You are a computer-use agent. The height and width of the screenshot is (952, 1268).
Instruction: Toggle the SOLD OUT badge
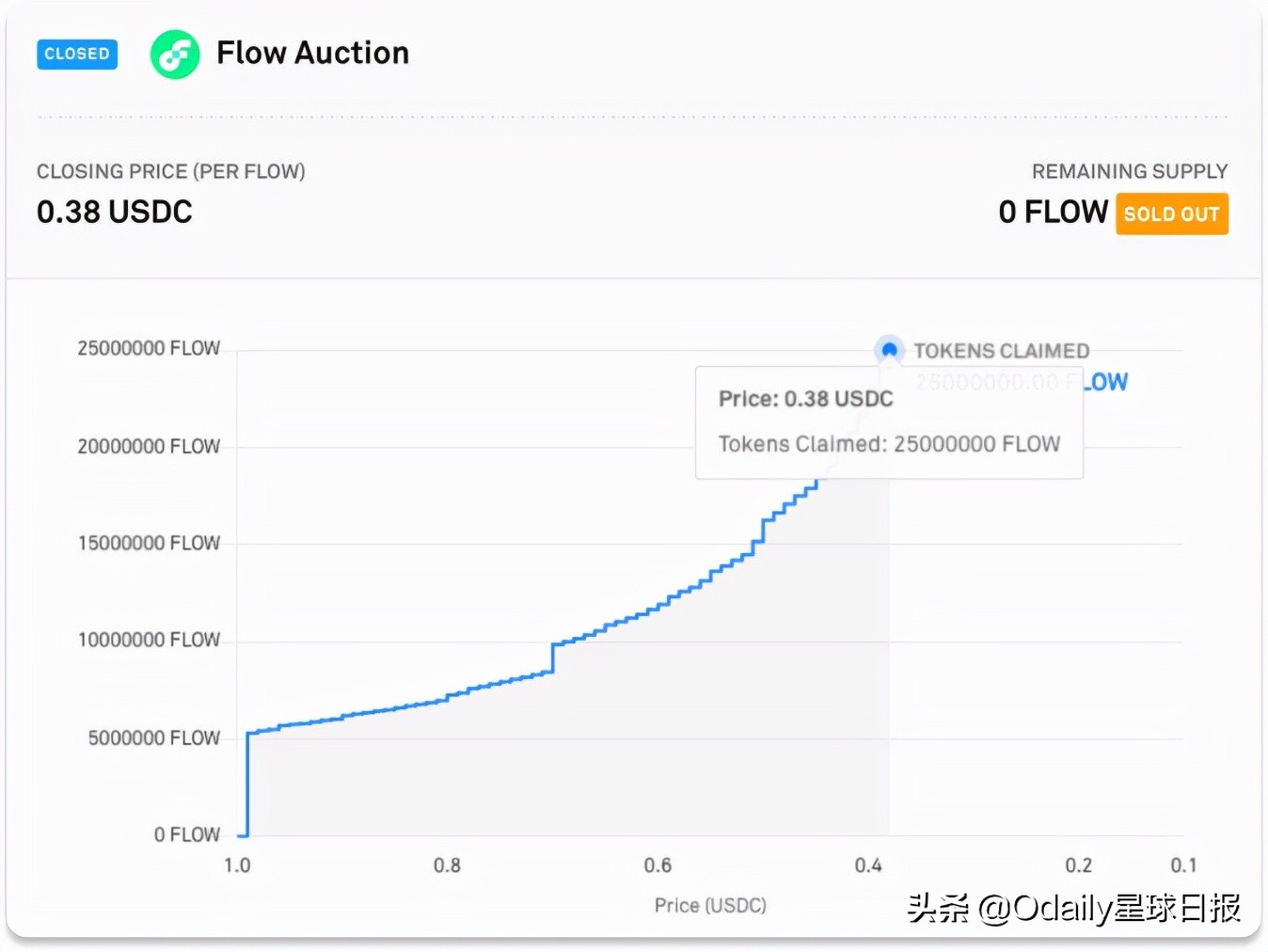(x=1171, y=214)
